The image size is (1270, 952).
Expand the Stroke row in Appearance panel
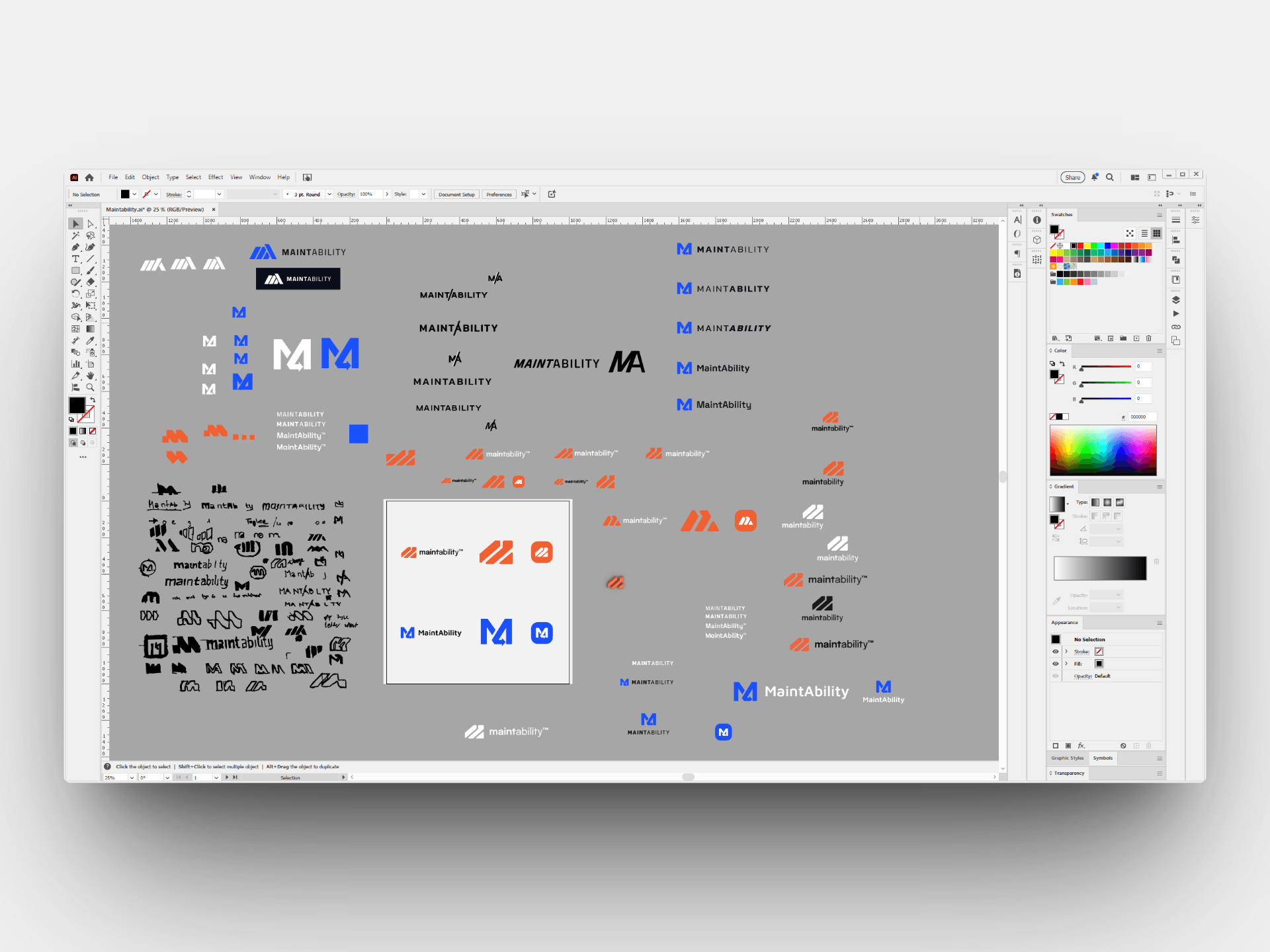coord(1066,652)
